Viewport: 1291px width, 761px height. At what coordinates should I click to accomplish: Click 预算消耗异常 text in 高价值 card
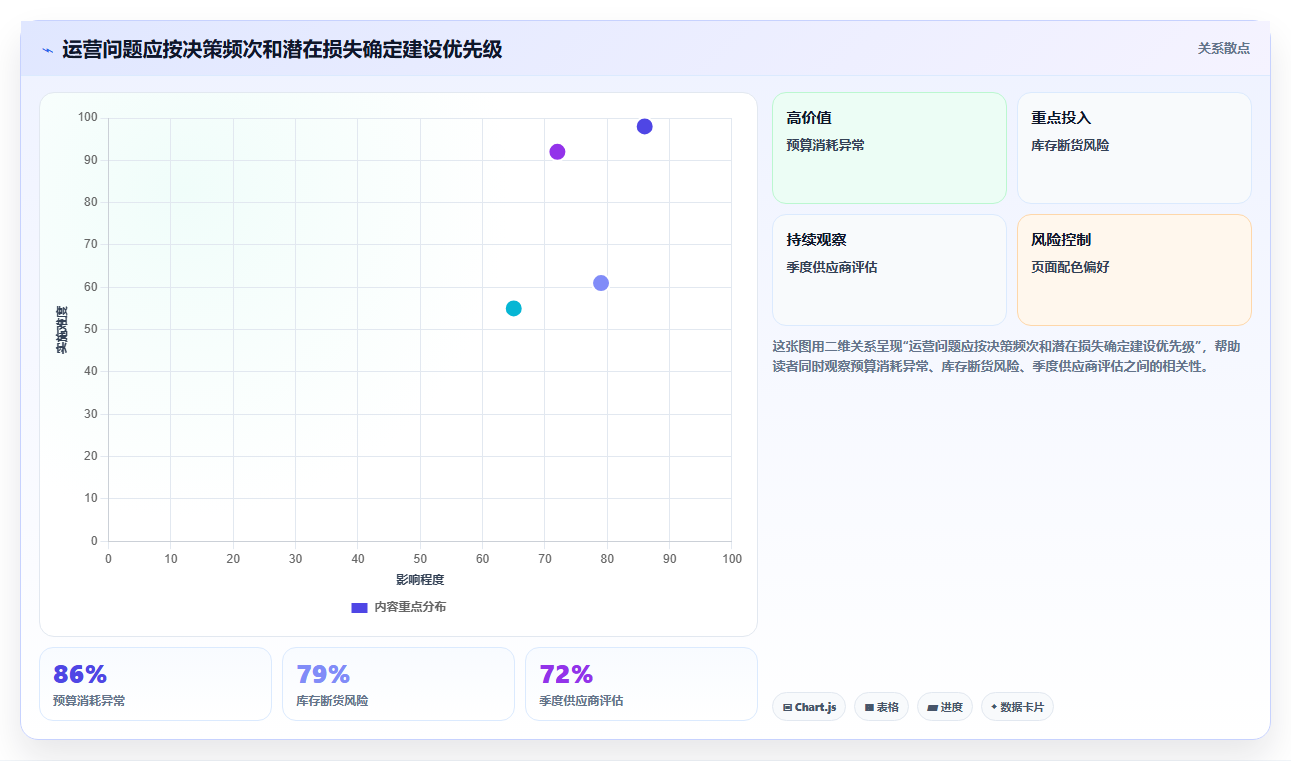coord(826,145)
